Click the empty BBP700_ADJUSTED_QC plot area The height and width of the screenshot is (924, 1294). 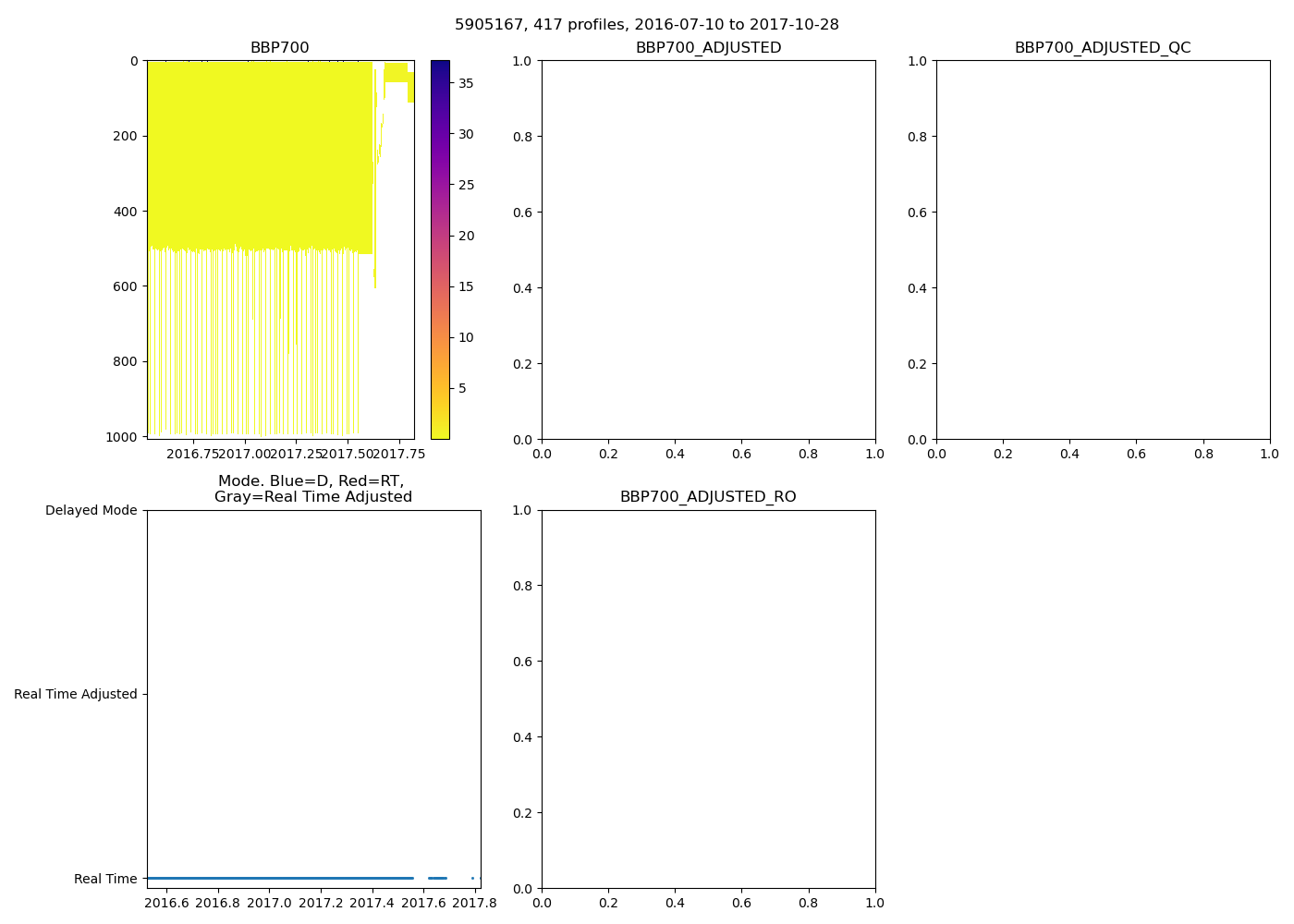pos(1102,249)
